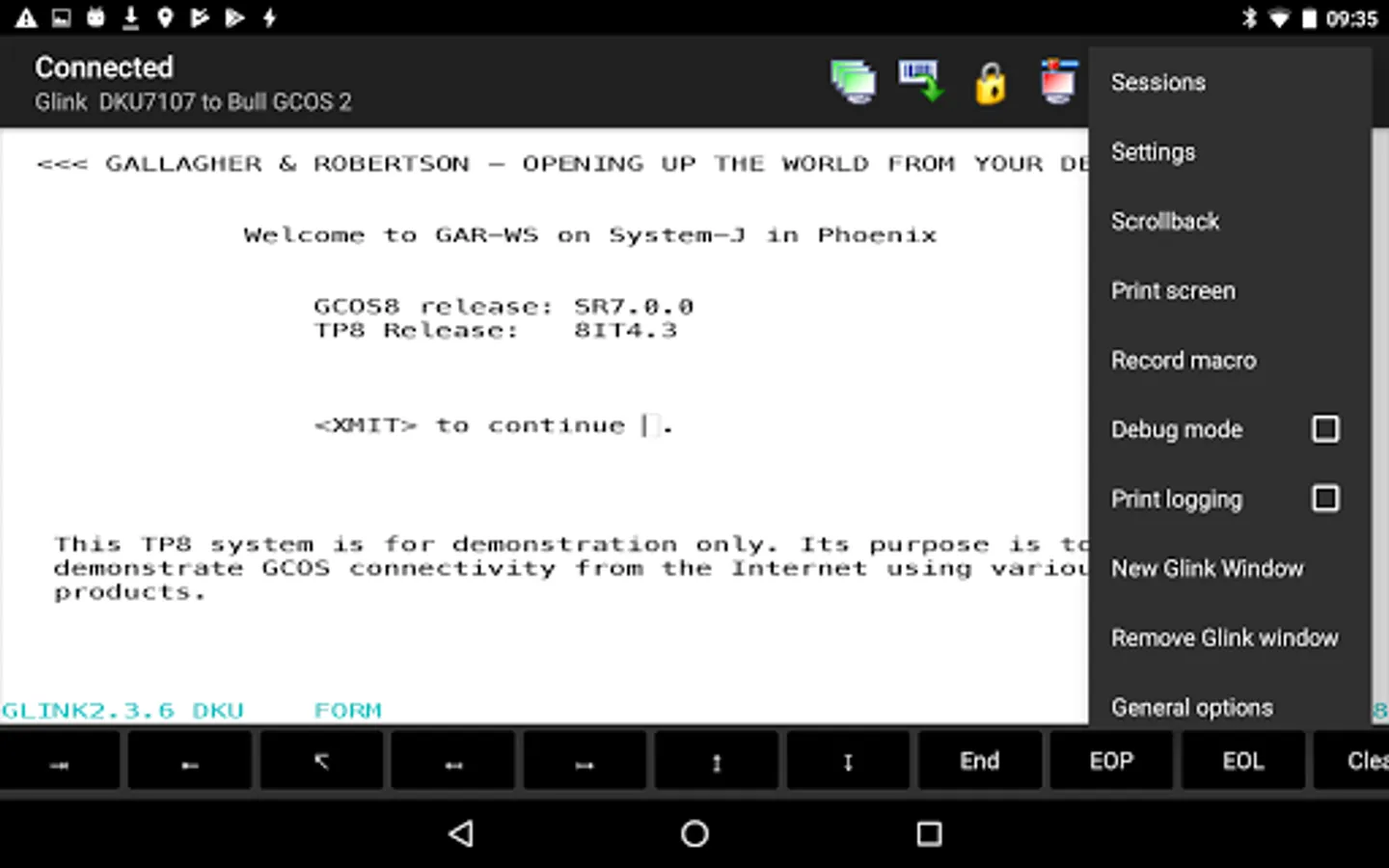Tap the keyboard icon with green arrow
1389x868 pixels.
click(x=920, y=81)
